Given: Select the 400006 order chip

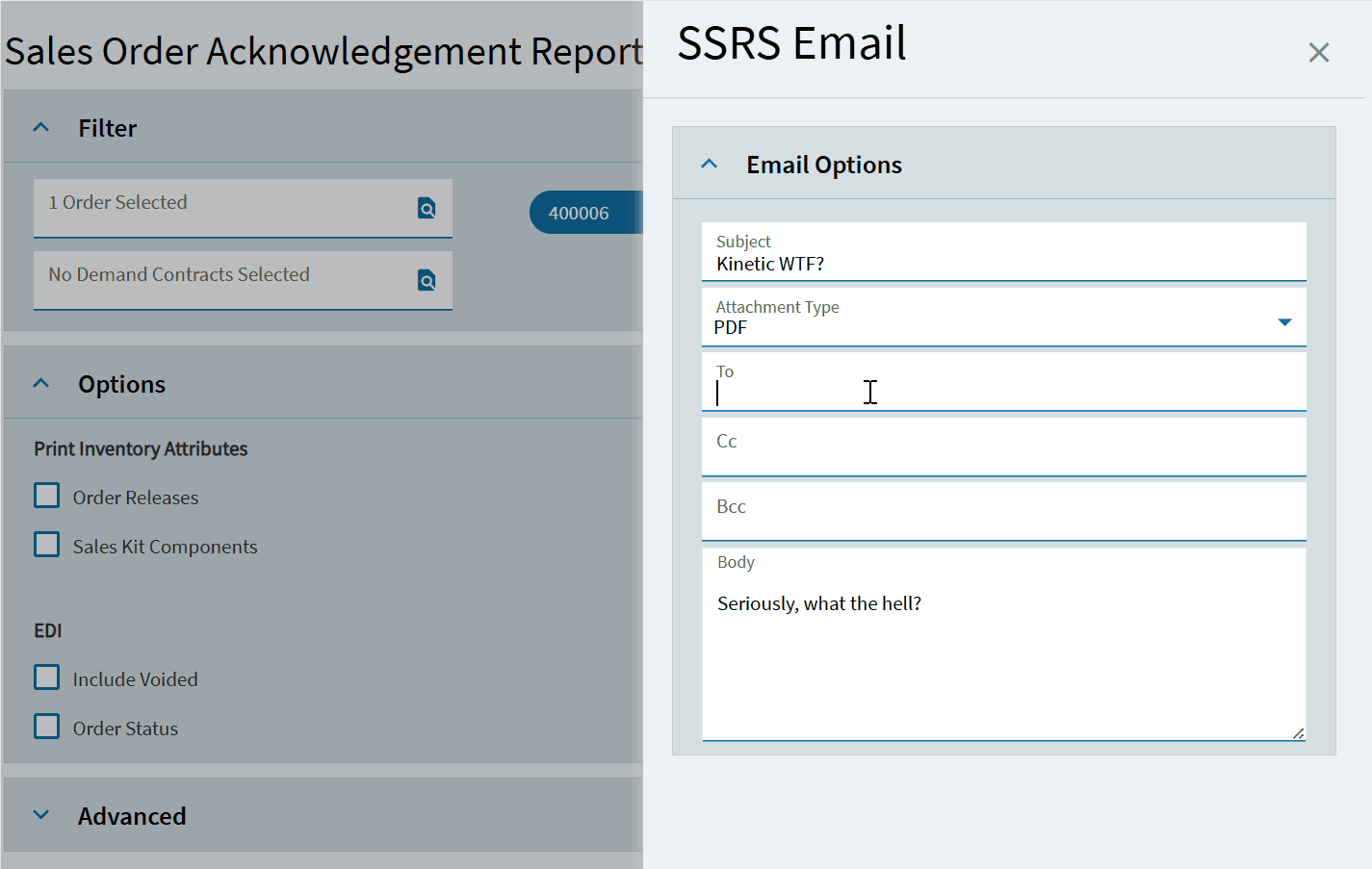Looking at the screenshot, I should [x=584, y=213].
